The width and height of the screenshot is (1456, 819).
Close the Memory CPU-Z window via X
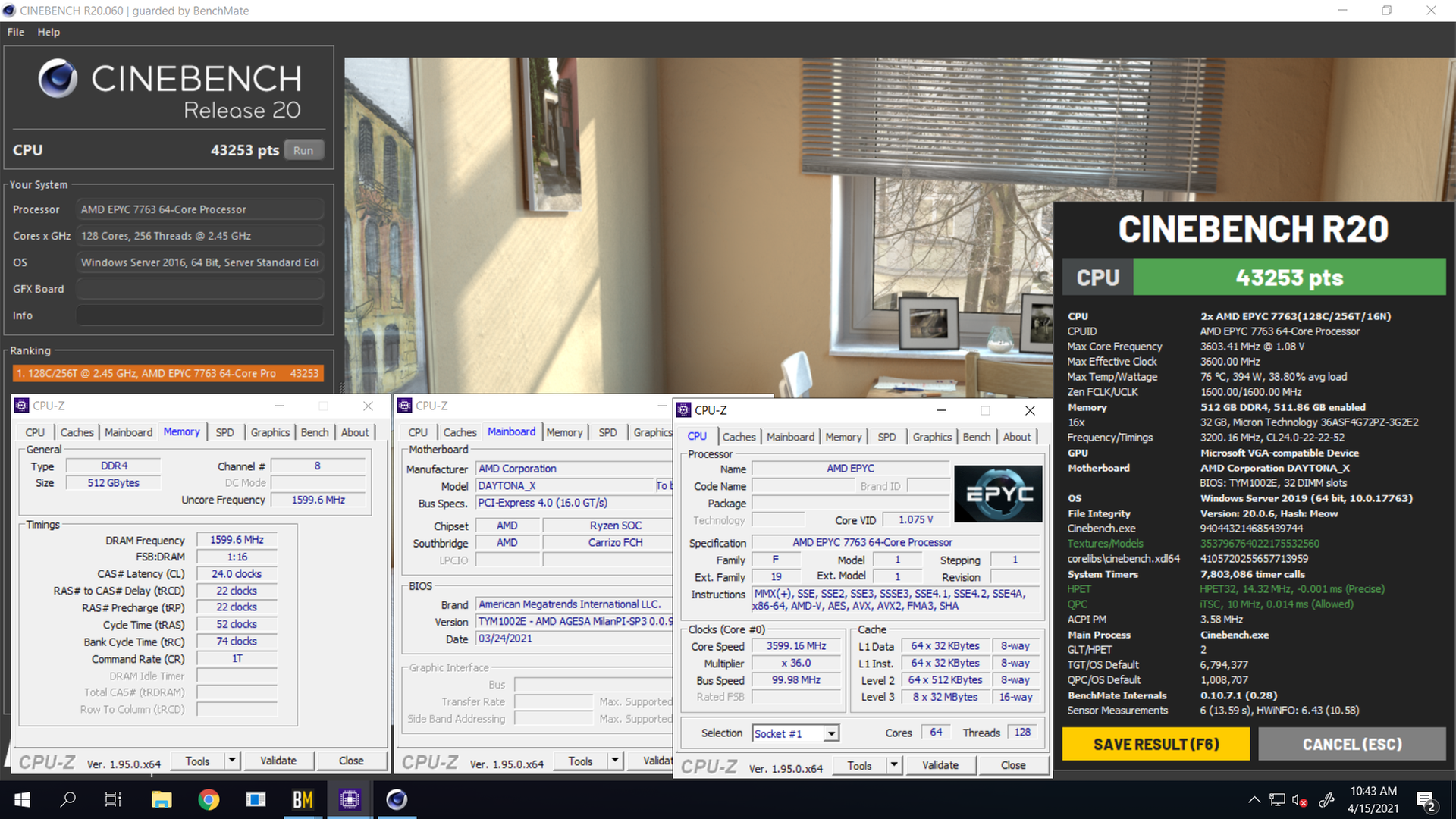368,406
